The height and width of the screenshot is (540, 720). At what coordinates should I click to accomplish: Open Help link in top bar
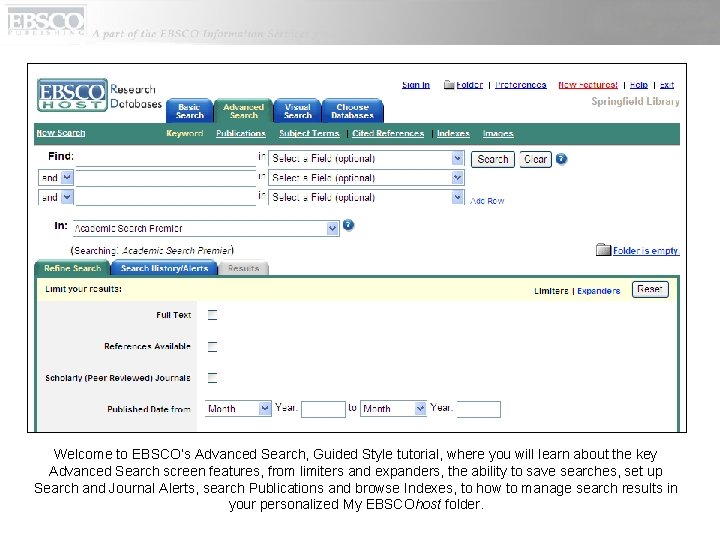pos(639,84)
